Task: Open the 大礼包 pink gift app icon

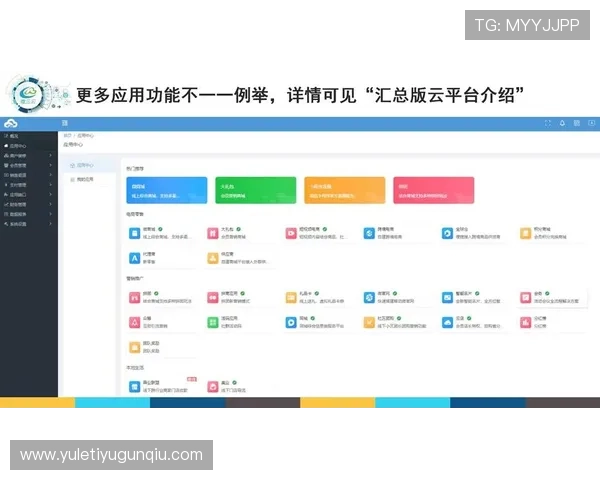Action: (213, 233)
